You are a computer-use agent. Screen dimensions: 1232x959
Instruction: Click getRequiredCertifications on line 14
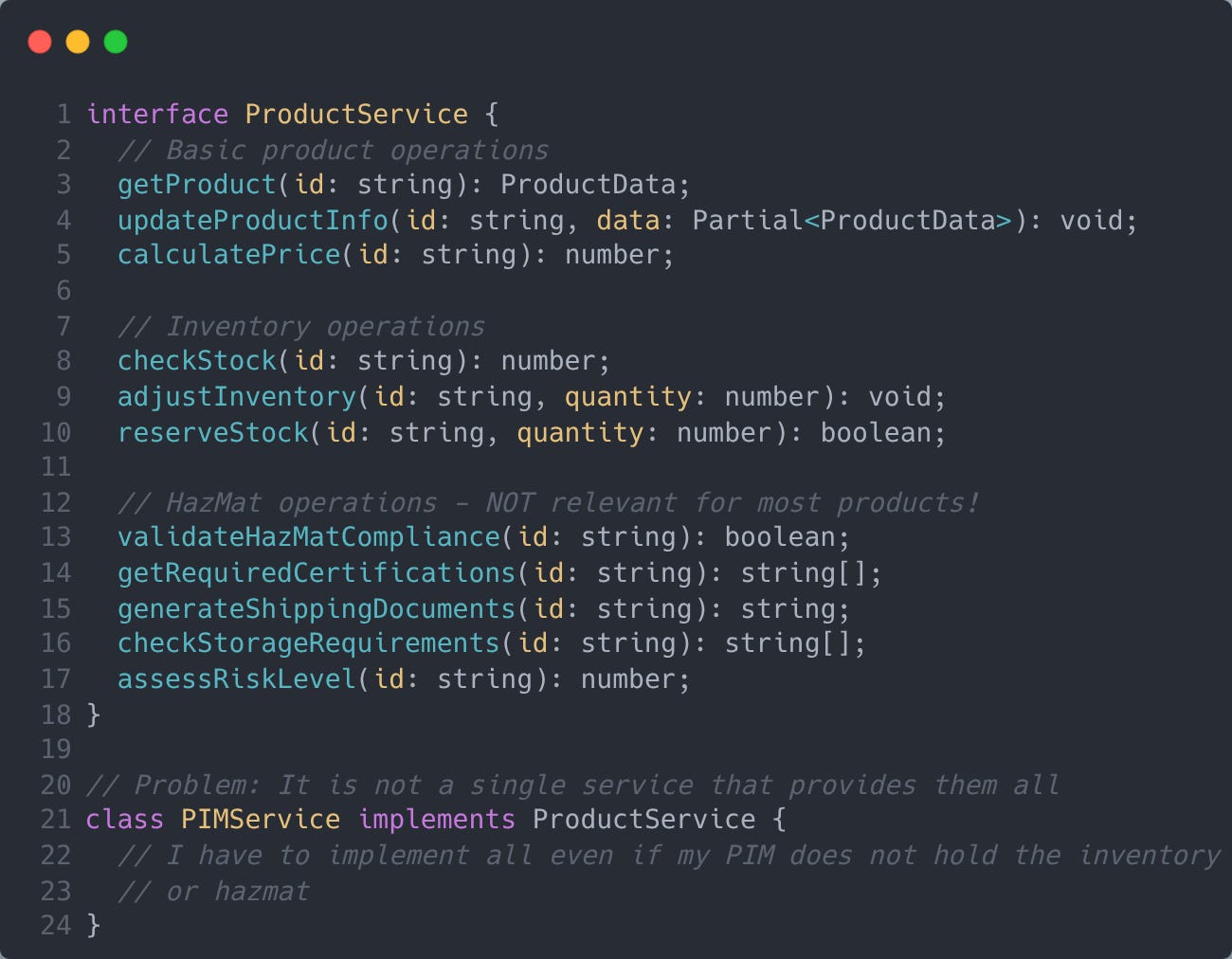[316, 573]
